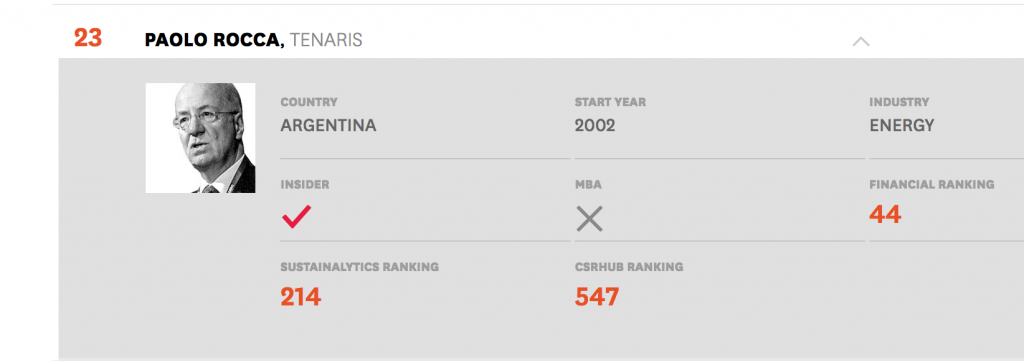The height and width of the screenshot is (361, 1024).
Task: Click the gray MBA cross icon
Action: [x=589, y=219]
